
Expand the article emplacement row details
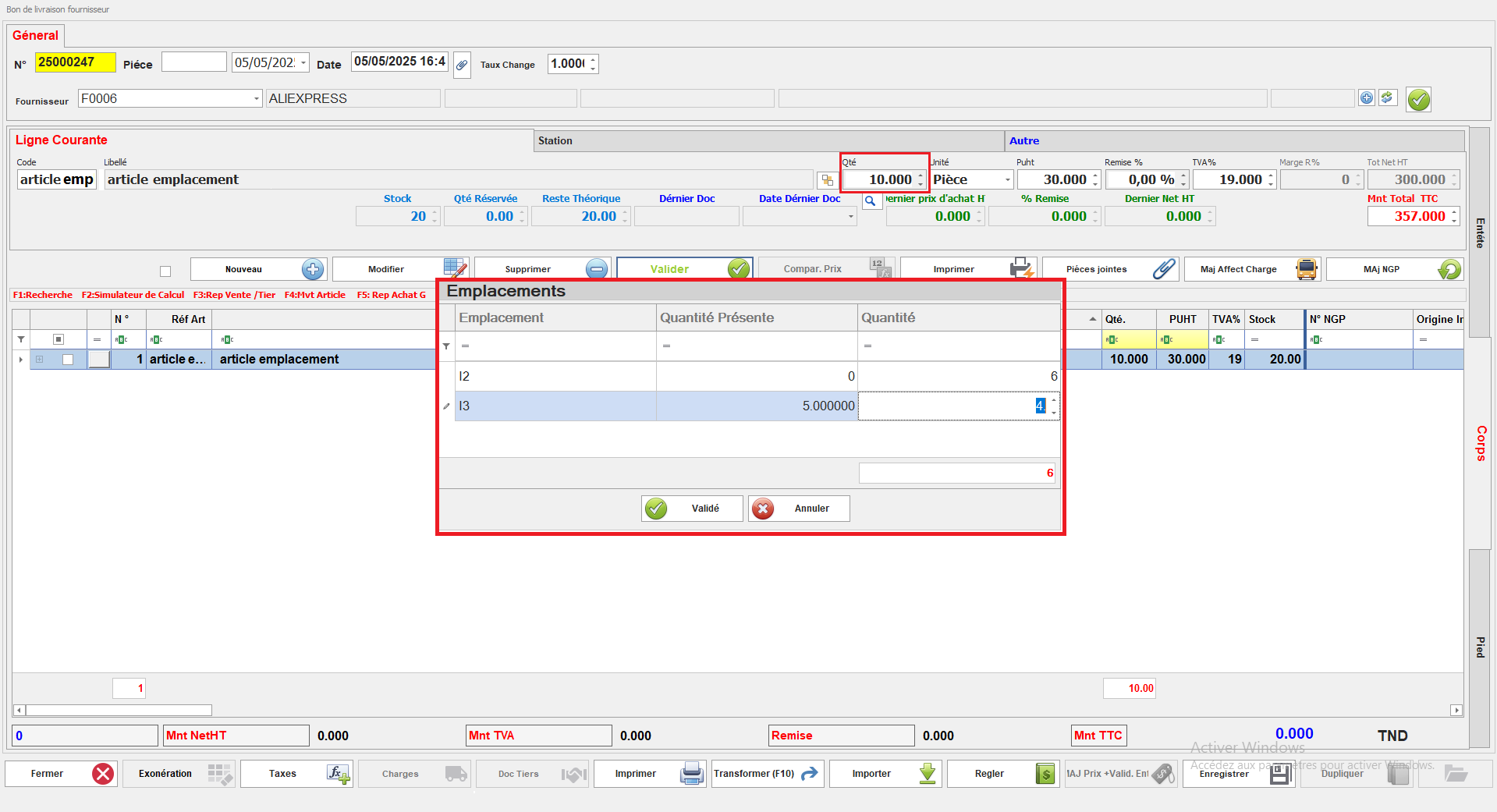39,360
